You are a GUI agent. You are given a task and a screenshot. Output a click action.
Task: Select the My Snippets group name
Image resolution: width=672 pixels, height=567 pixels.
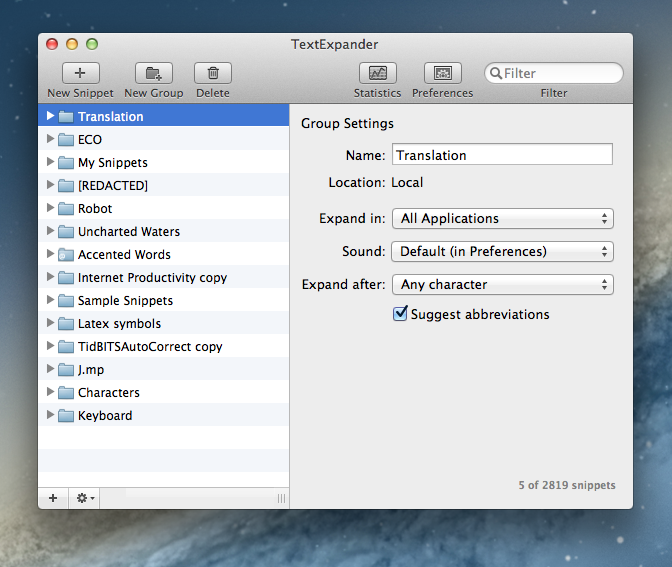[x=113, y=163]
